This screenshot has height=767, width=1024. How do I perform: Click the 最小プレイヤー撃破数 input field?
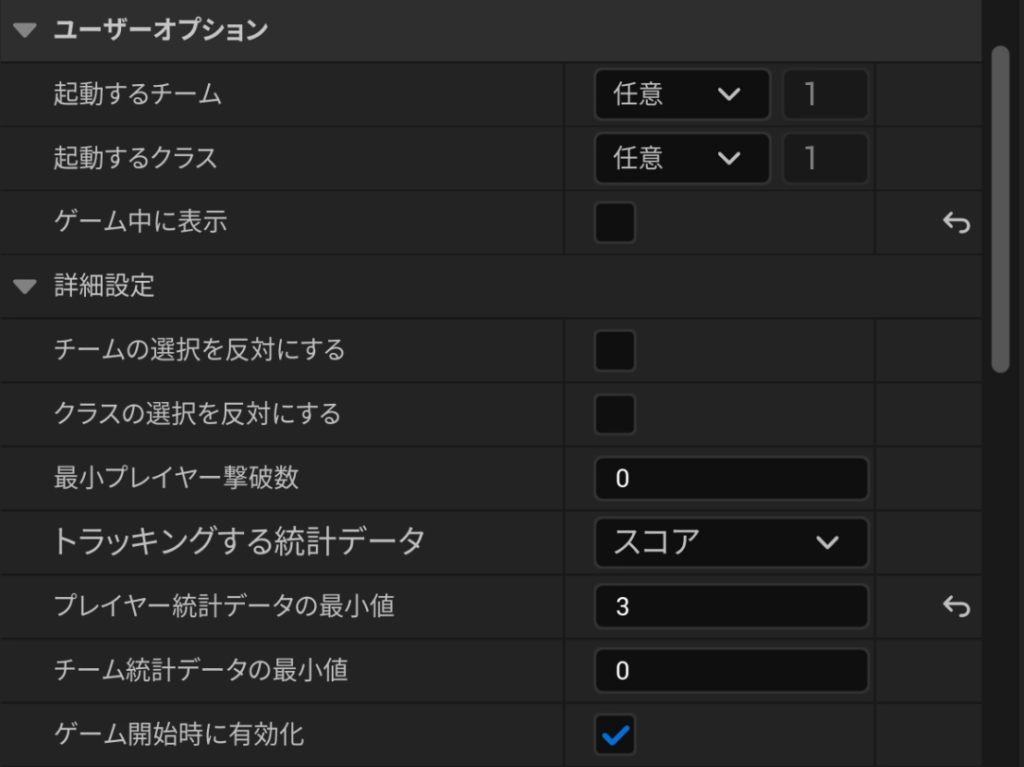pyautogui.click(x=731, y=479)
